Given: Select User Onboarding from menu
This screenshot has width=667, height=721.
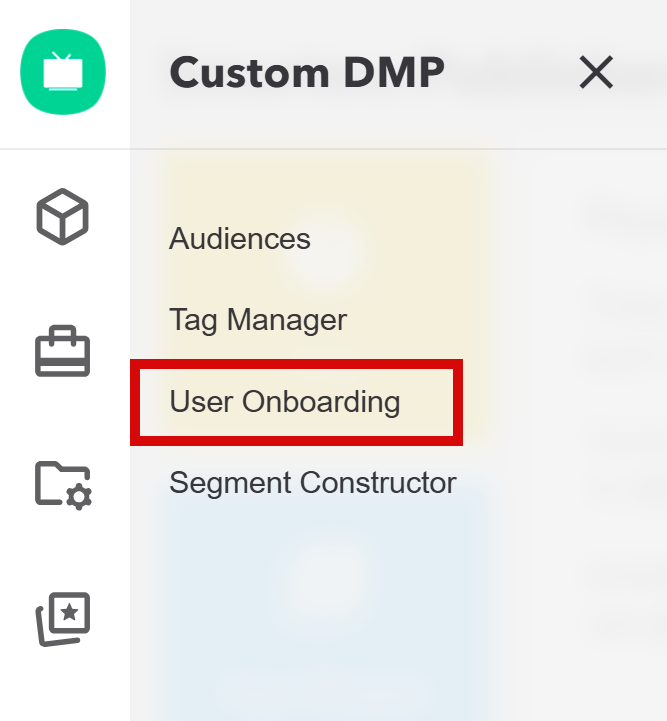Looking at the screenshot, I should [285, 402].
